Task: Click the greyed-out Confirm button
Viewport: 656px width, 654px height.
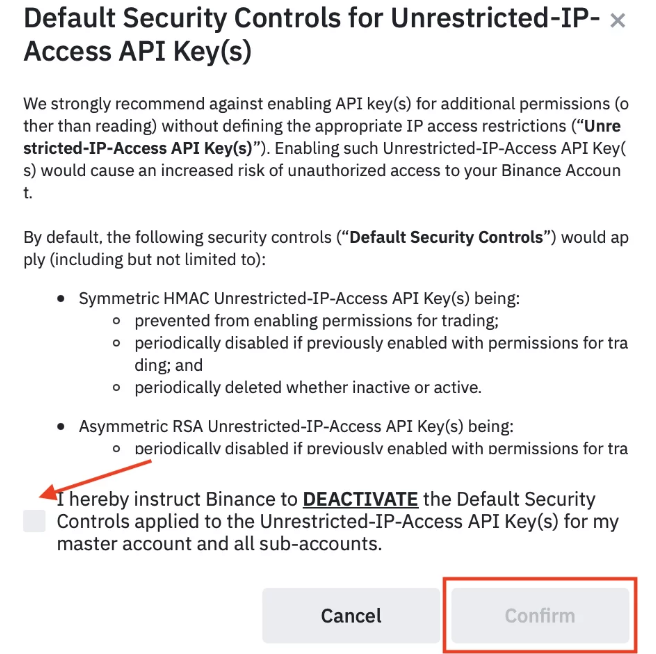Action: coord(539,615)
